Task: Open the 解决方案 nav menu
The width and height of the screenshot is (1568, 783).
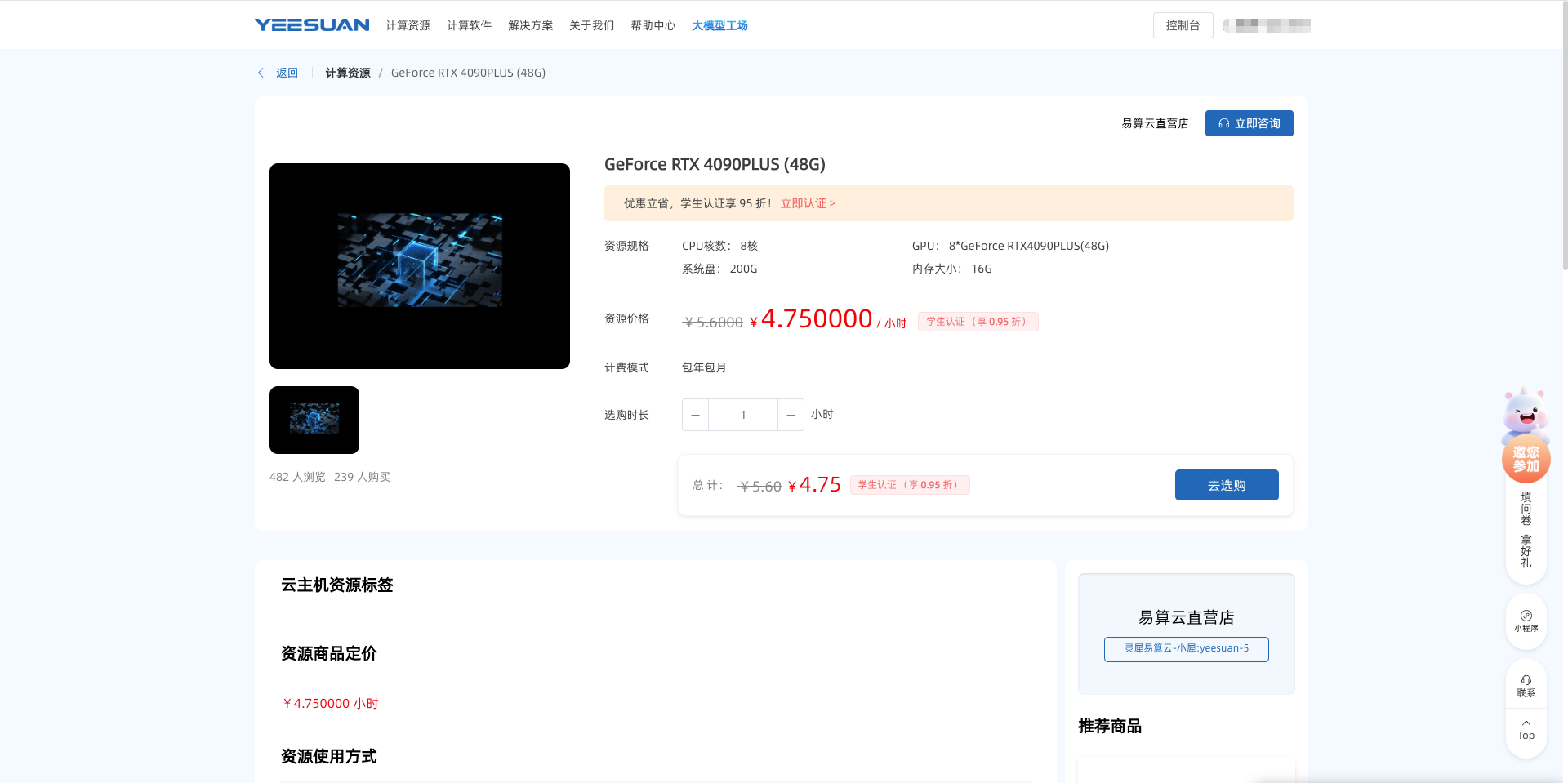Action: point(530,26)
